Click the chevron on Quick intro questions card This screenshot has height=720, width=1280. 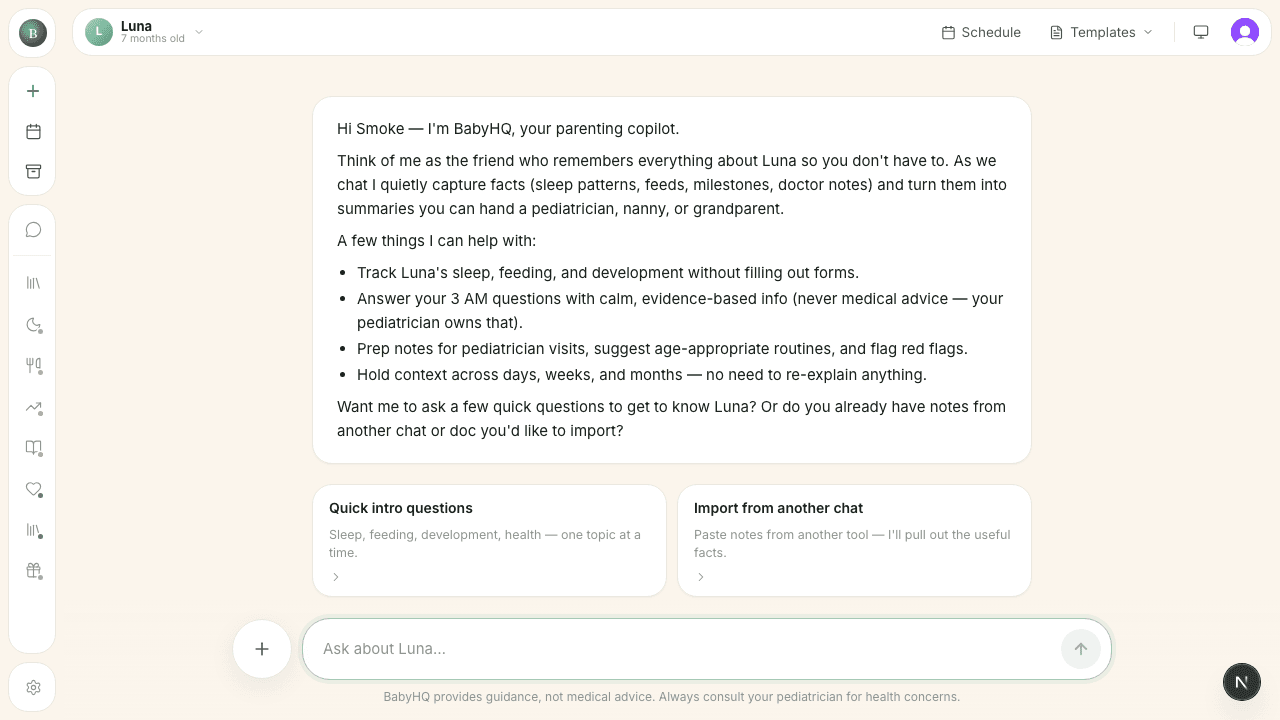tap(336, 577)
